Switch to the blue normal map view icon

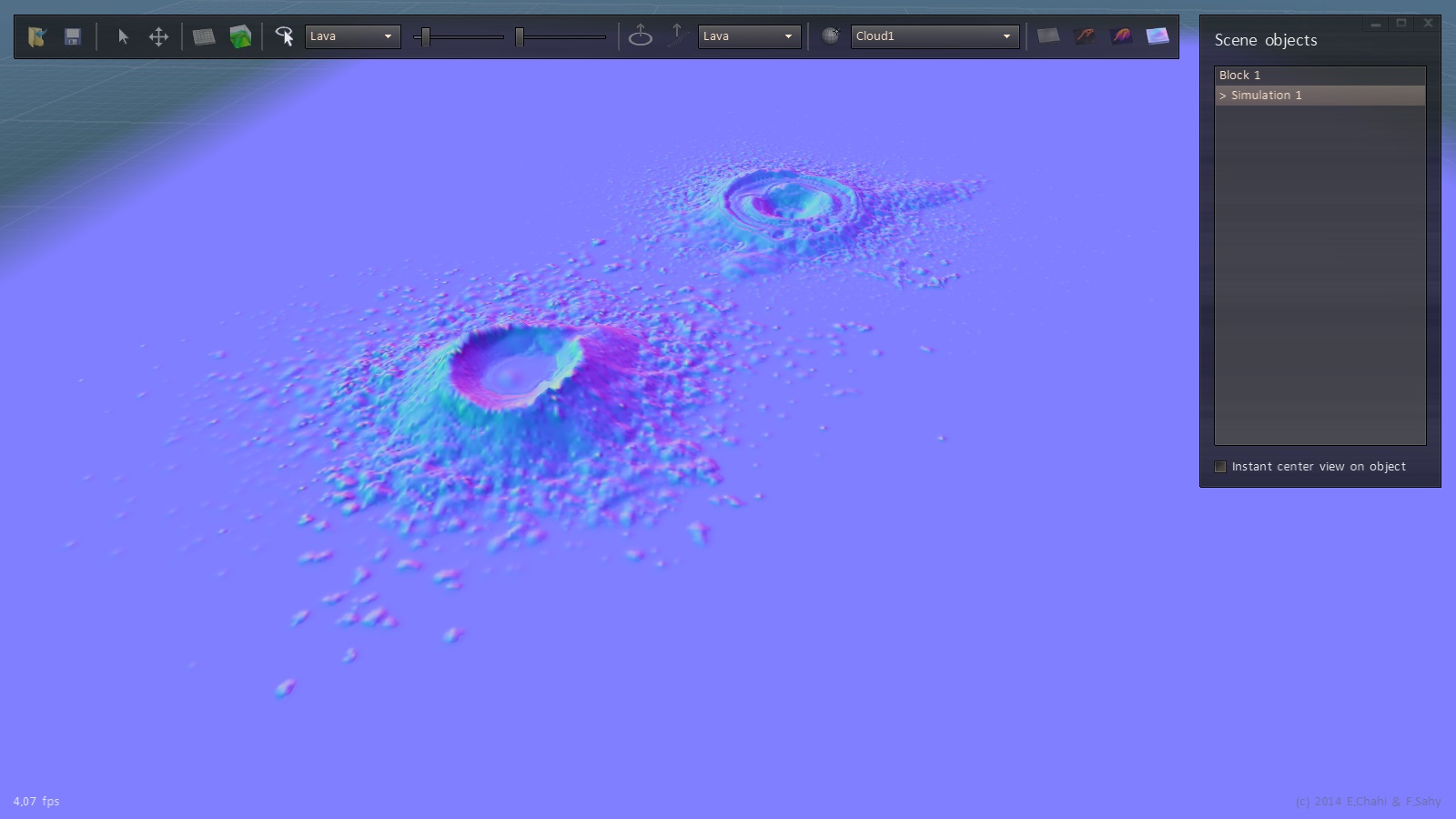(x=1158, y=35)
